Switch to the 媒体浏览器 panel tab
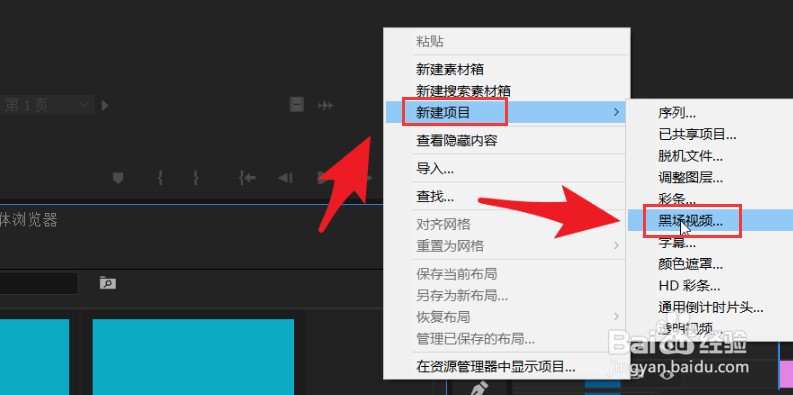 click(x=29, y=220)
